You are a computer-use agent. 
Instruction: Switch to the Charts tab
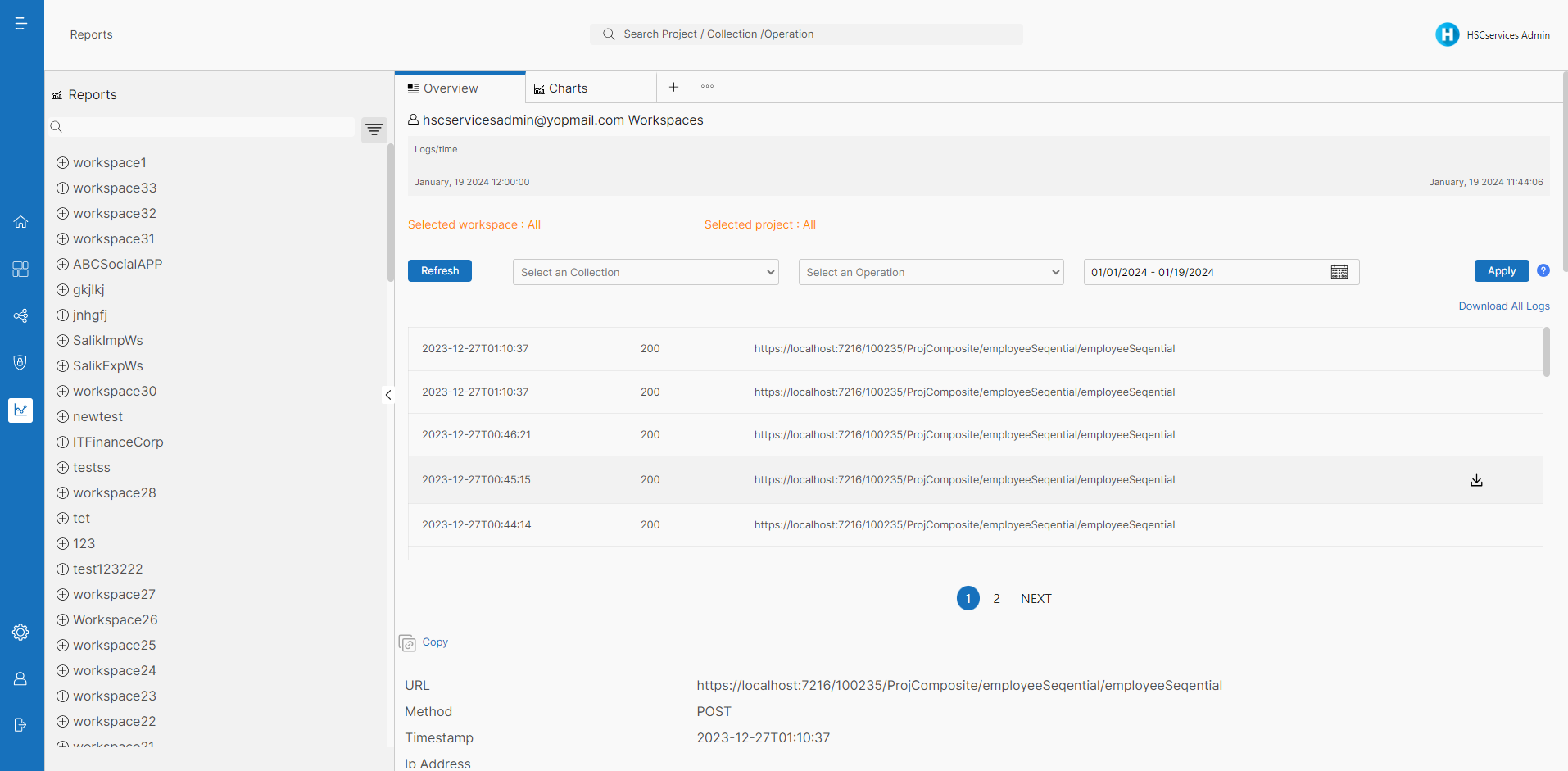[568, 88]
